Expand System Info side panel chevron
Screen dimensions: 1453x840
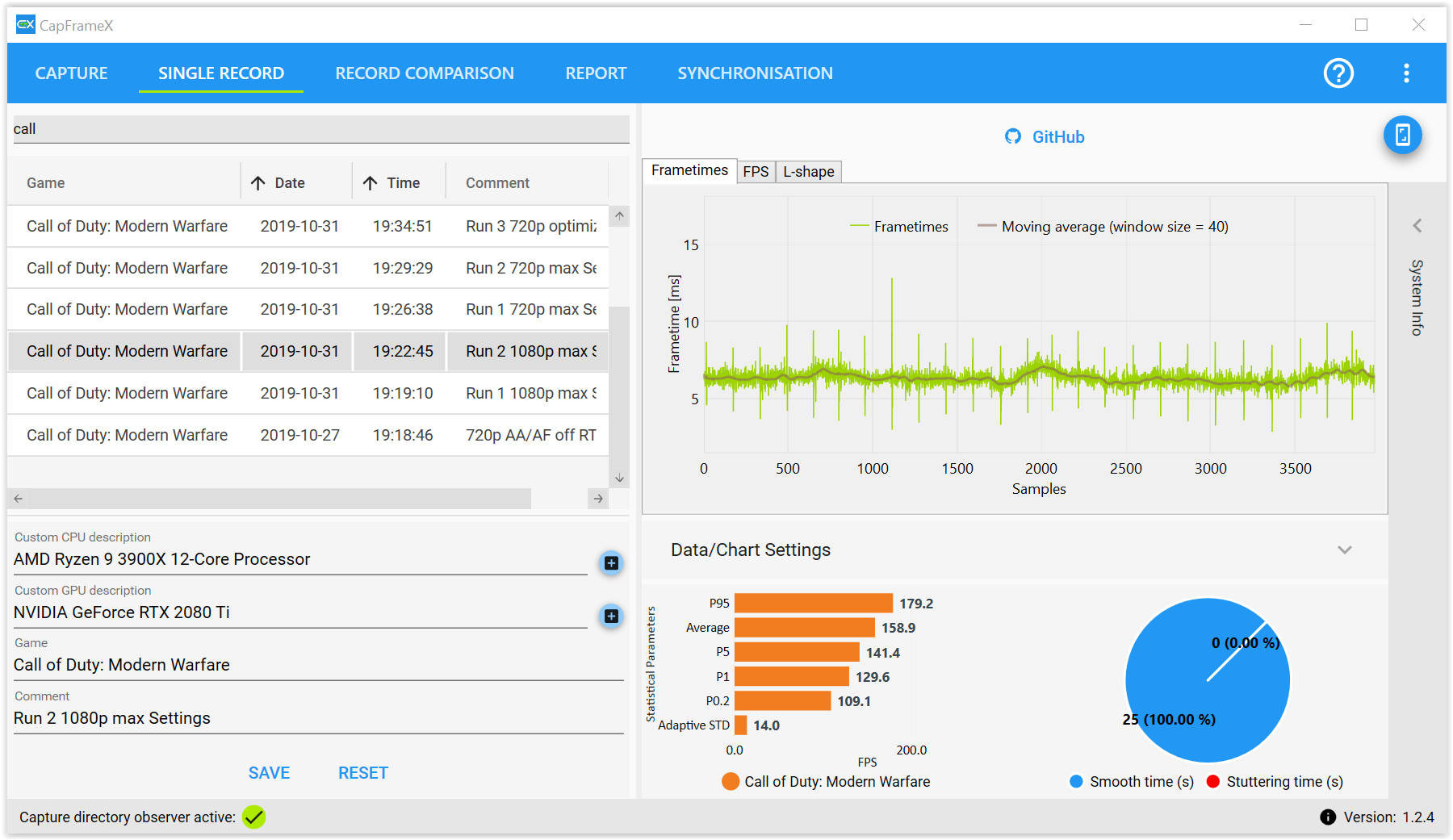coord(1417,226)
